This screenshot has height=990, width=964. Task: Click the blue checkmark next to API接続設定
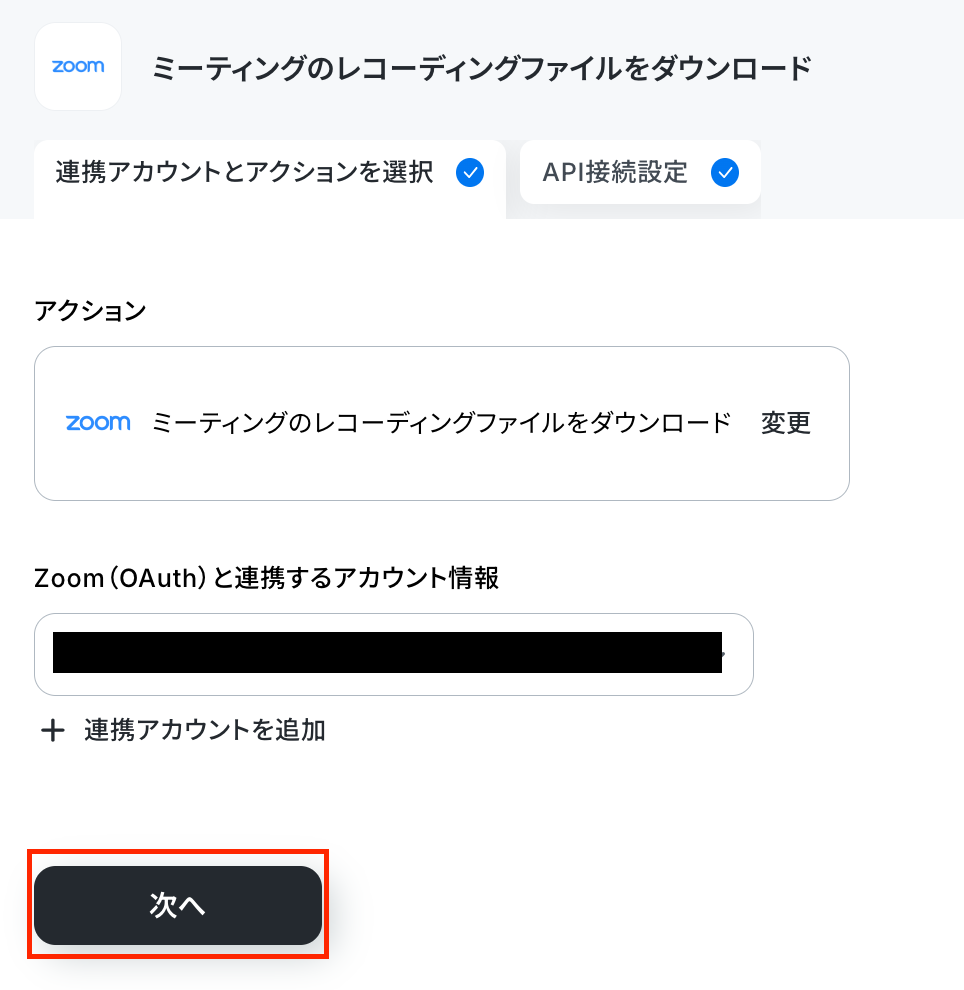click(x=725, y=172)
